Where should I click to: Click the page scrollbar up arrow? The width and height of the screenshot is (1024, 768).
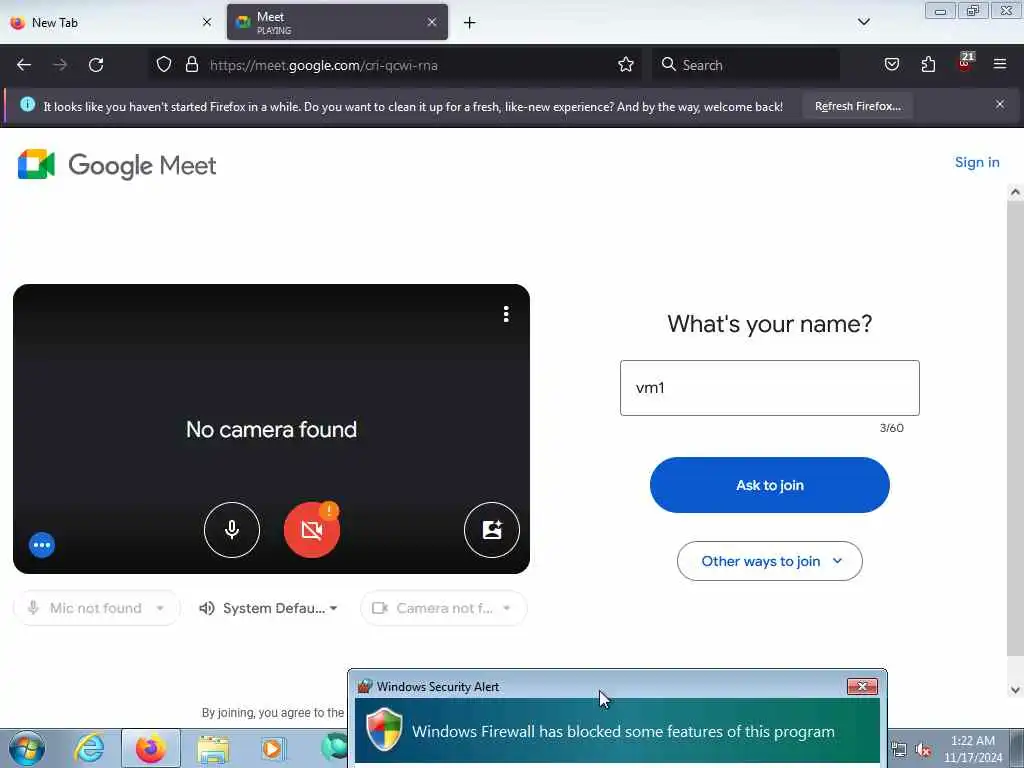pyautogui.click(x=1015, y=192)
